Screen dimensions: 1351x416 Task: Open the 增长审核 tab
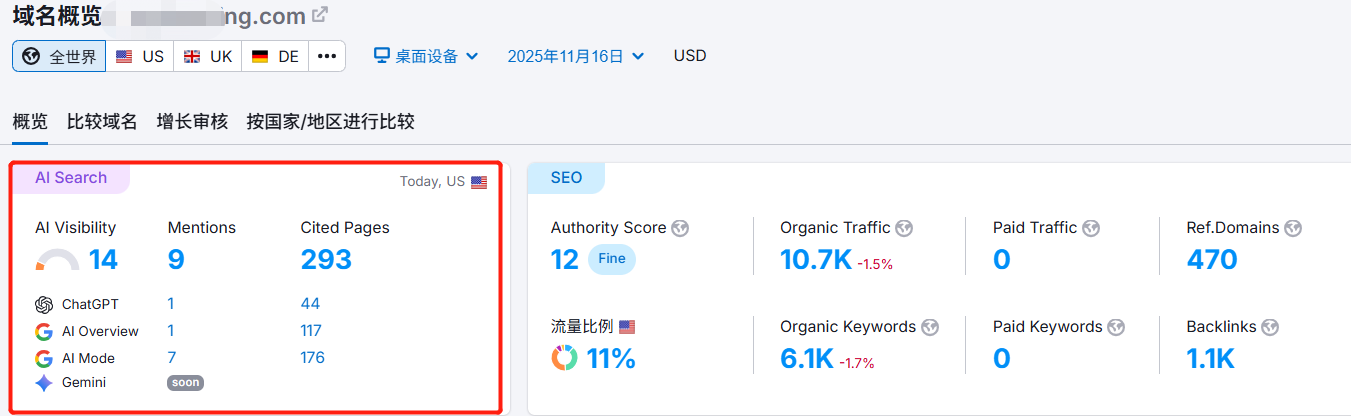click(192, 122)
